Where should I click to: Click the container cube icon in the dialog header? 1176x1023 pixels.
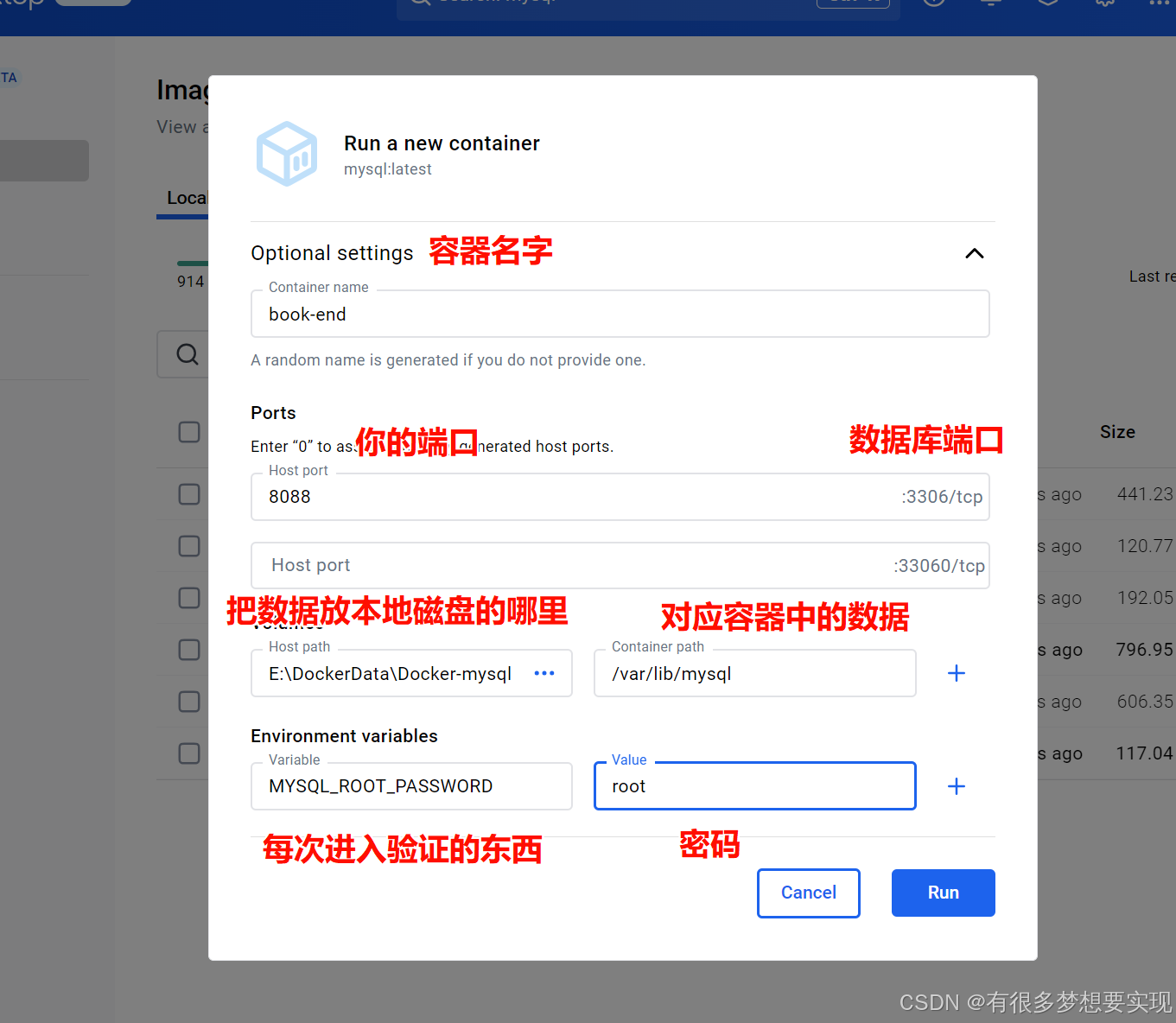coord(288,154)
